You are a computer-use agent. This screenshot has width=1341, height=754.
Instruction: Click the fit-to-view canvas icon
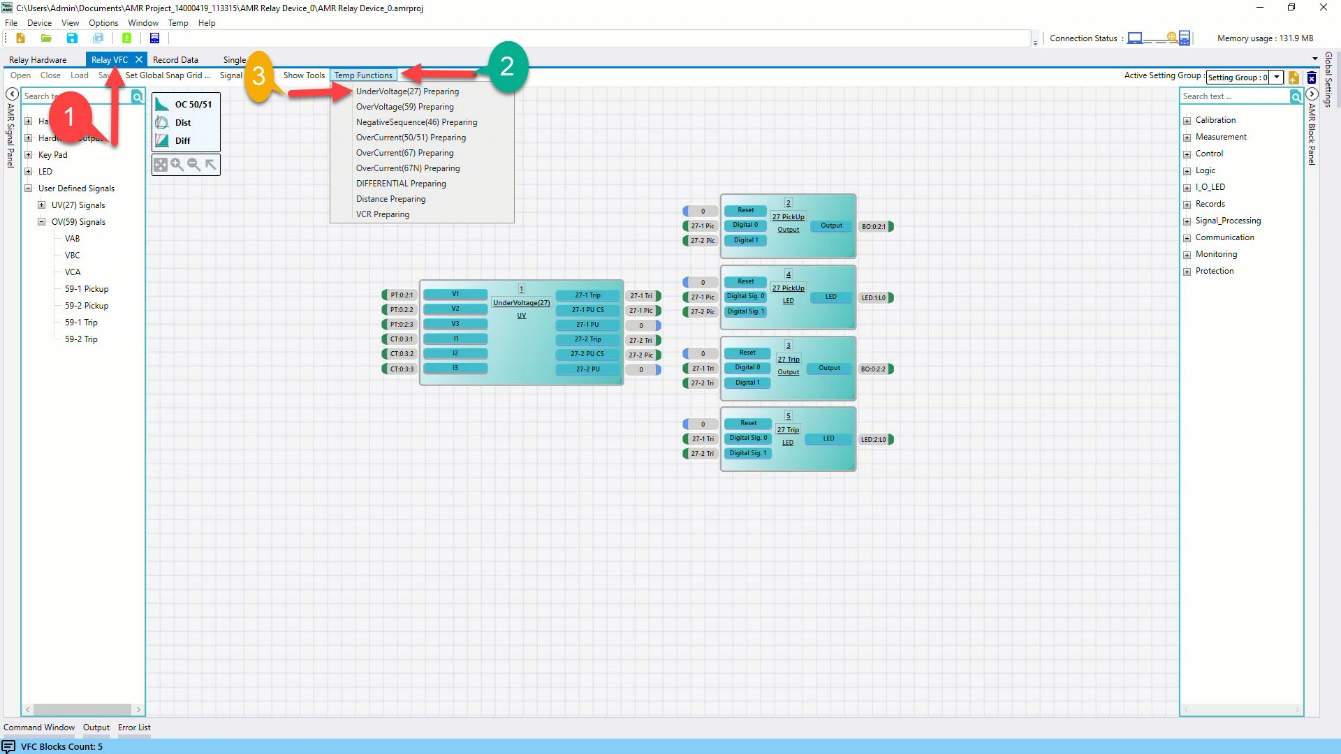161,164
